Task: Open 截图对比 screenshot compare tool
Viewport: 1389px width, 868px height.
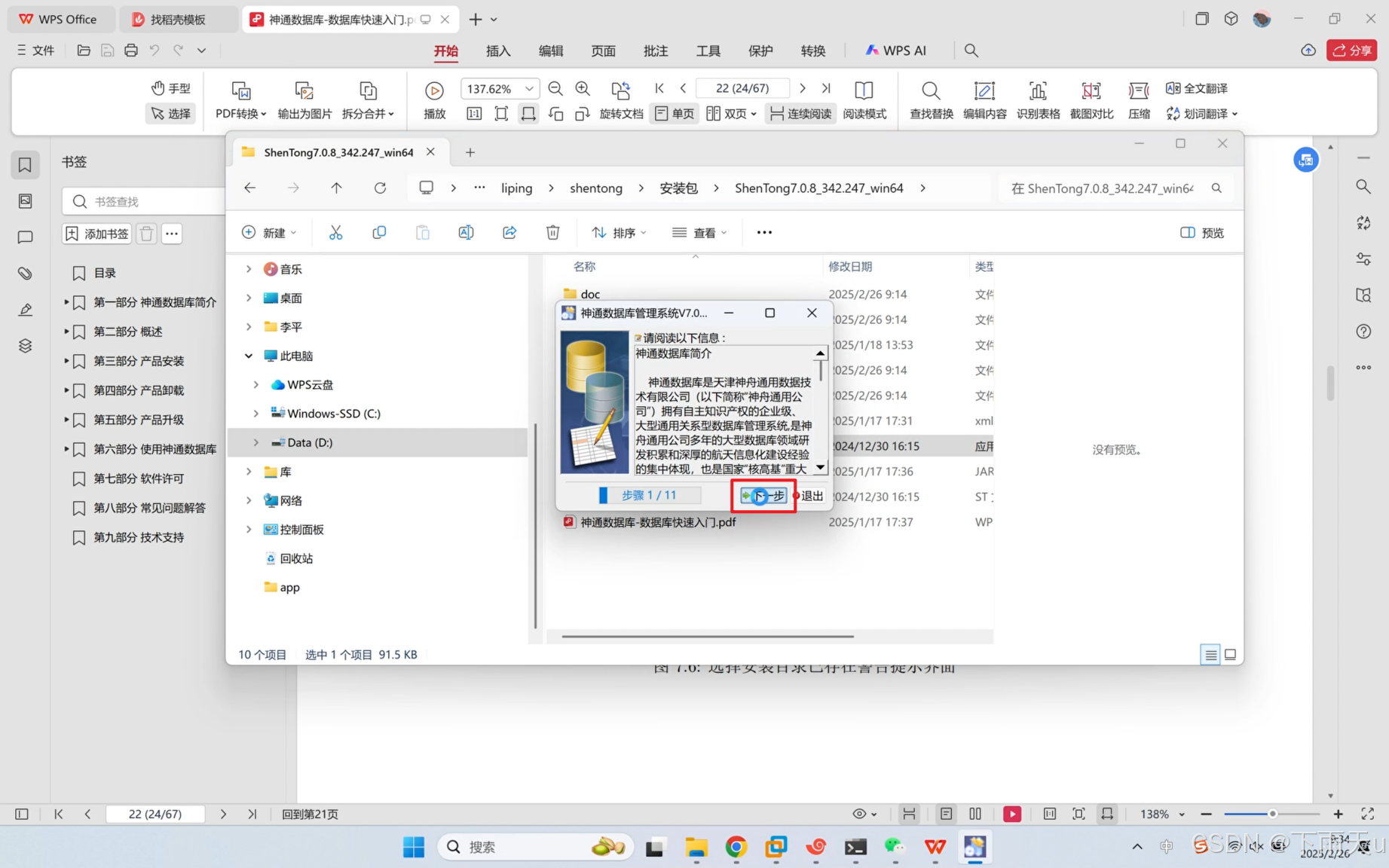Action: pyautogui.click(x=1091, y=100)
